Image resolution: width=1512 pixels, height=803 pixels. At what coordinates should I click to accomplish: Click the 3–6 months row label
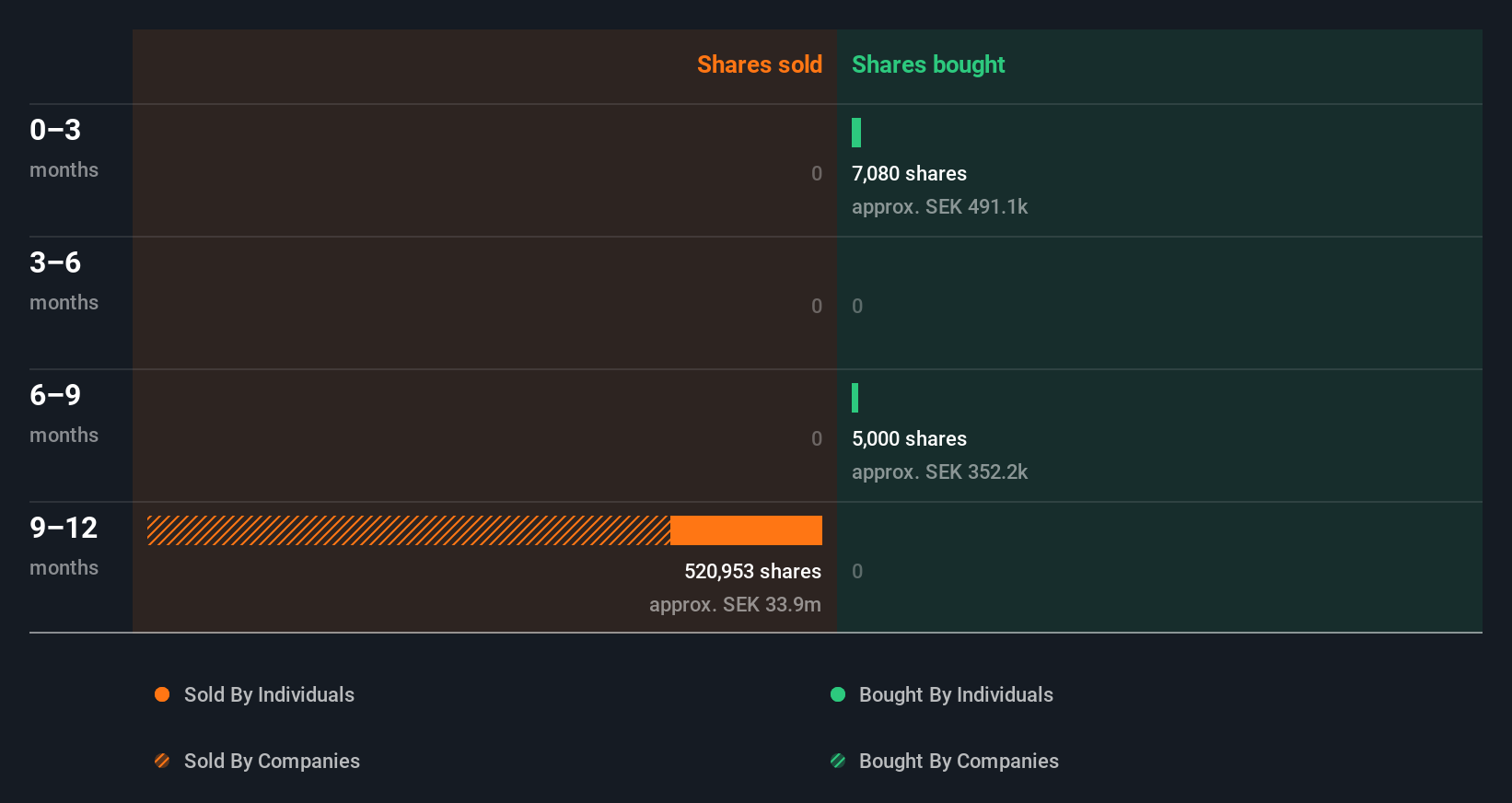64,280
